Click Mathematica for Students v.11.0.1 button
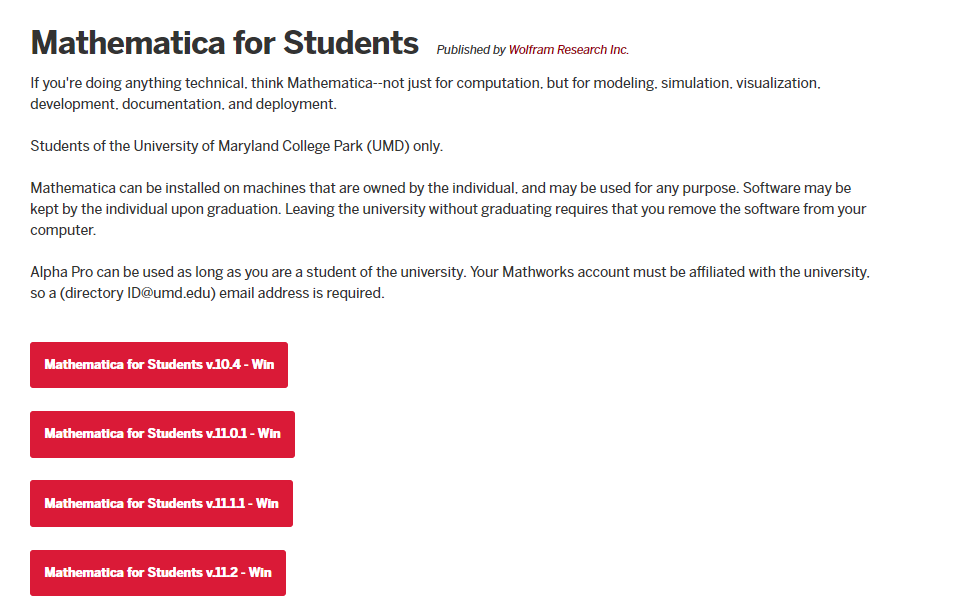 tap(162, 434)
